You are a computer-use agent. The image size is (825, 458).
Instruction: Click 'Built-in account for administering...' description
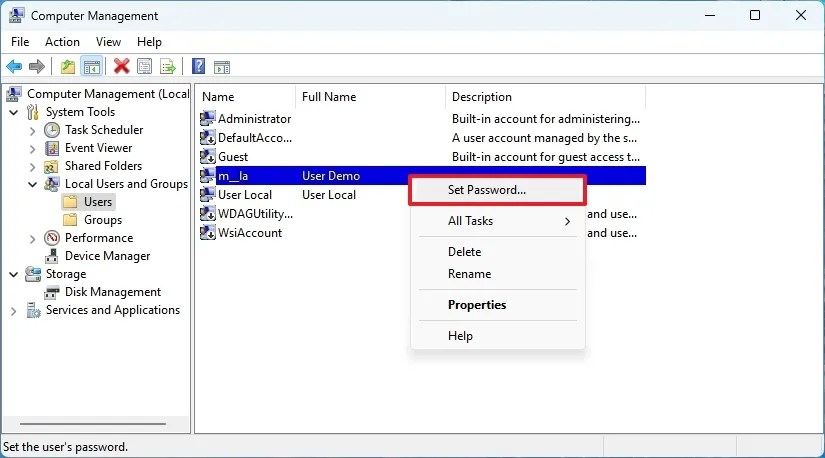coord(546,119)
